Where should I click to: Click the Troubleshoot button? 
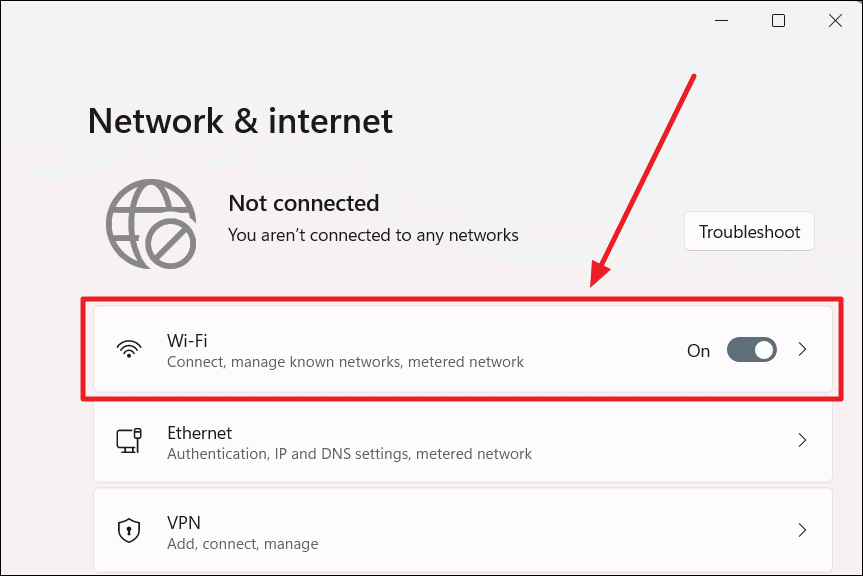coord(749,231)
